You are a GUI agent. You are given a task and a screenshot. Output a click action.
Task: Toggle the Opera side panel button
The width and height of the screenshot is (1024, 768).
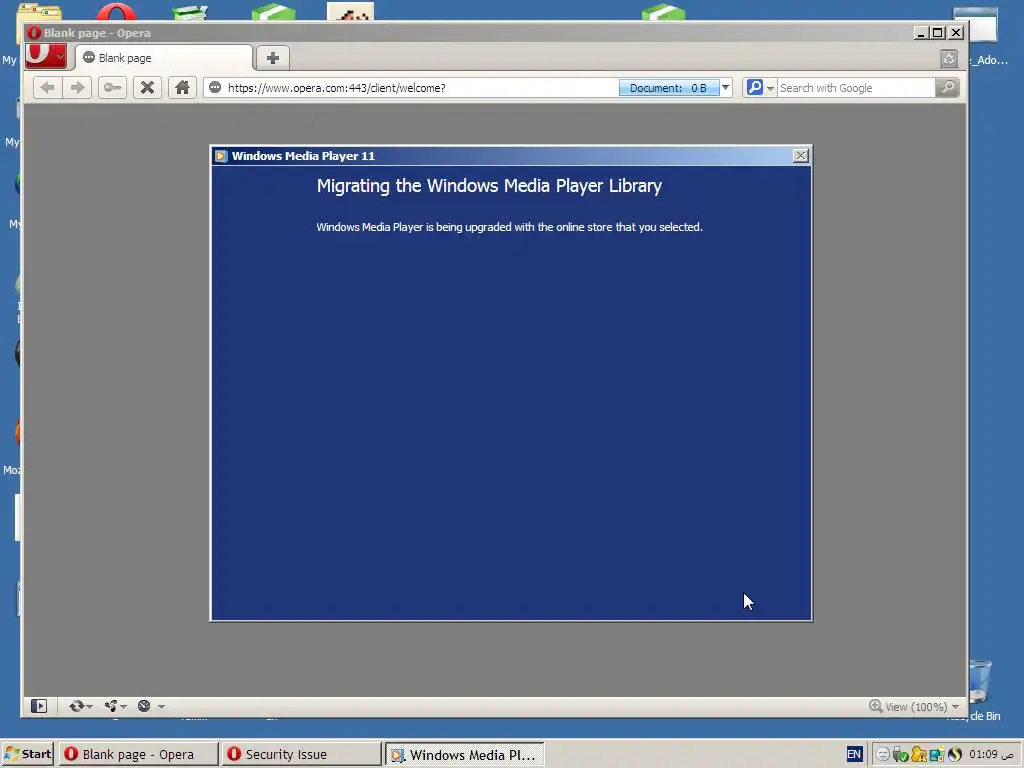pos(39,706)
